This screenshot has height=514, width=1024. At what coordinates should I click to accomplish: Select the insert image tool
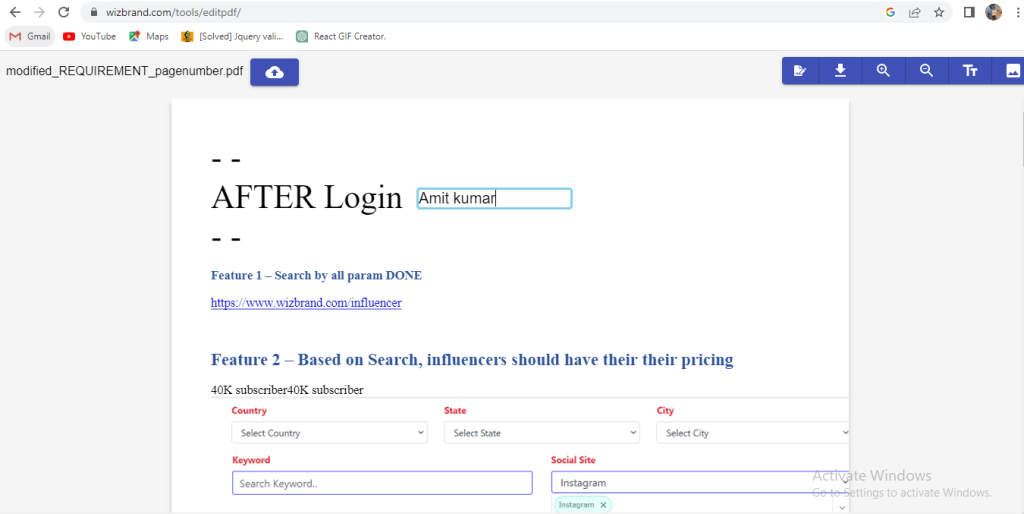pos(1012,71)
